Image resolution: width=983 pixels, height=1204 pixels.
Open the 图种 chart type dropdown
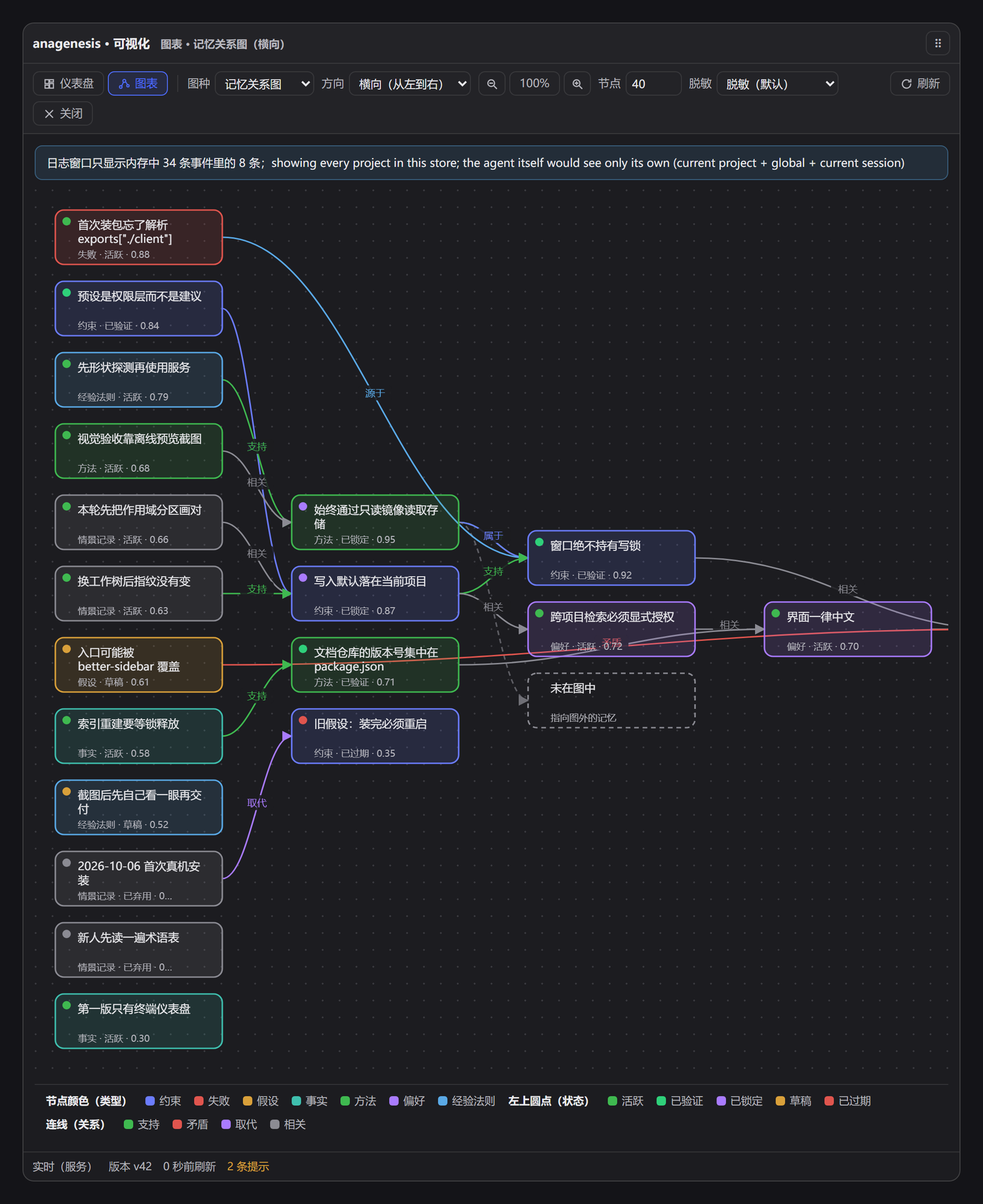click(265, 84)
